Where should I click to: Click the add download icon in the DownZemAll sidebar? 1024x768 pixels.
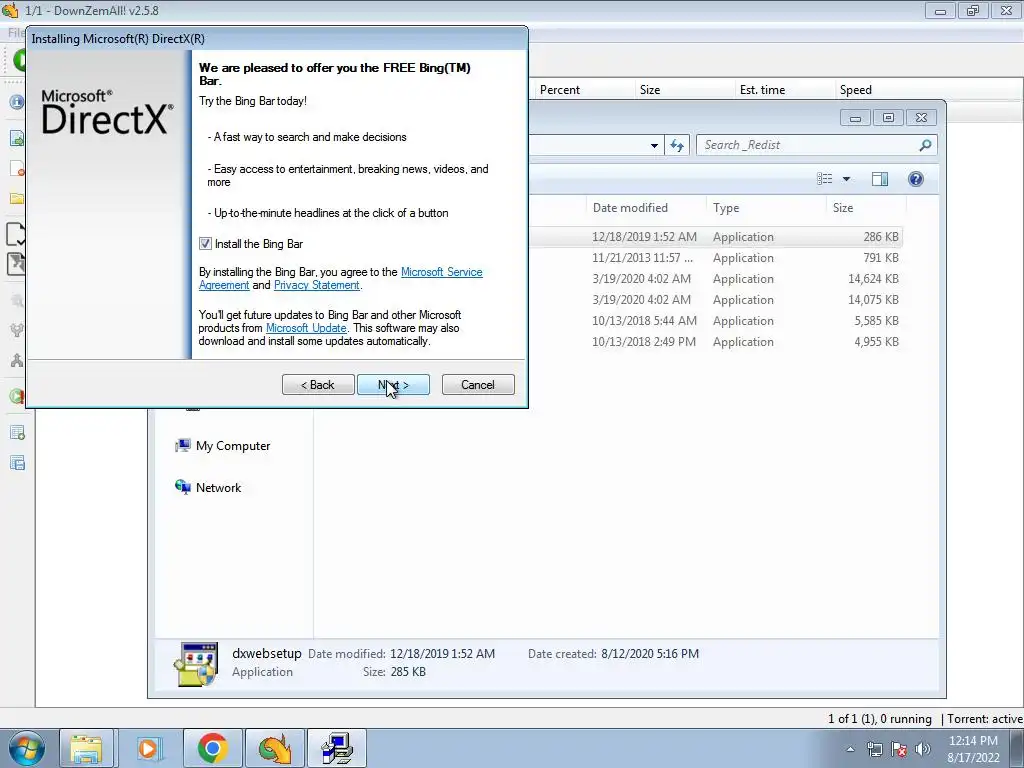point(16,138)
